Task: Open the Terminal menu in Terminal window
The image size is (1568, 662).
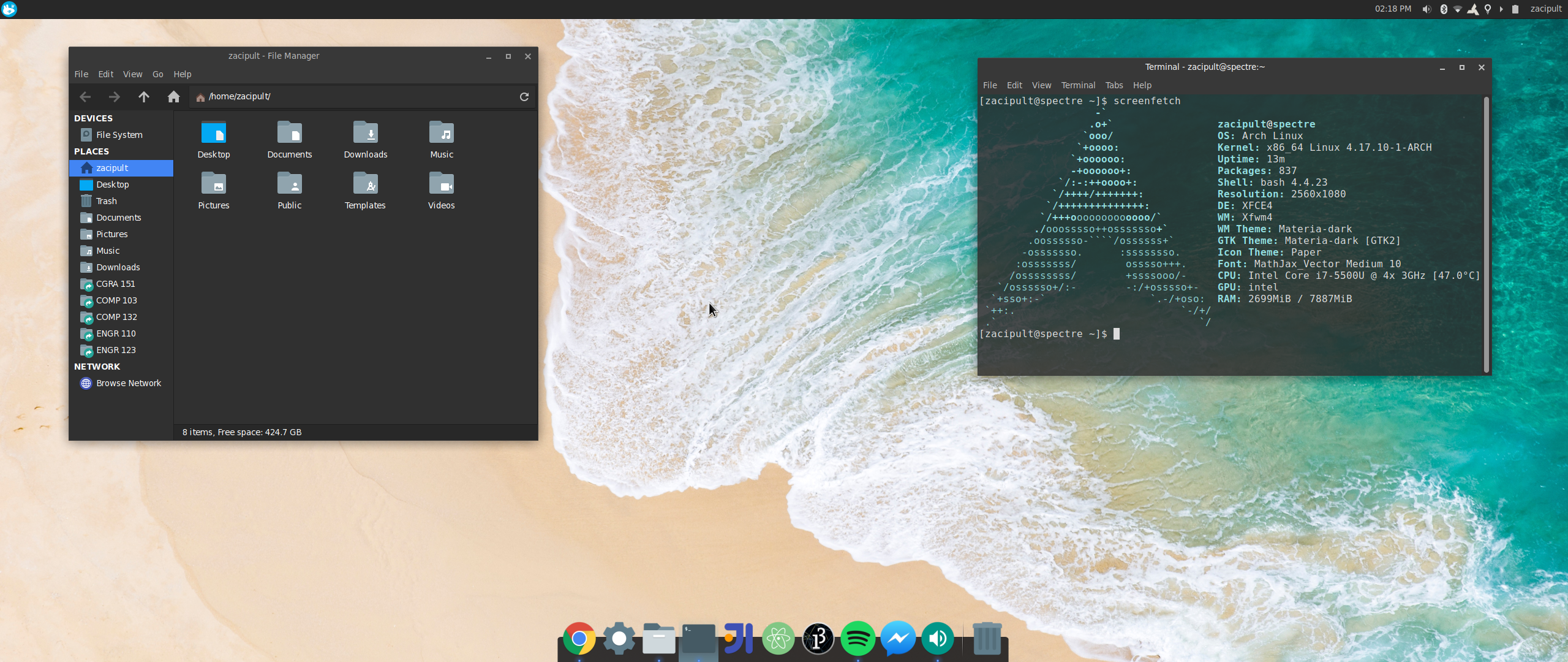Action: [1078, 85]
